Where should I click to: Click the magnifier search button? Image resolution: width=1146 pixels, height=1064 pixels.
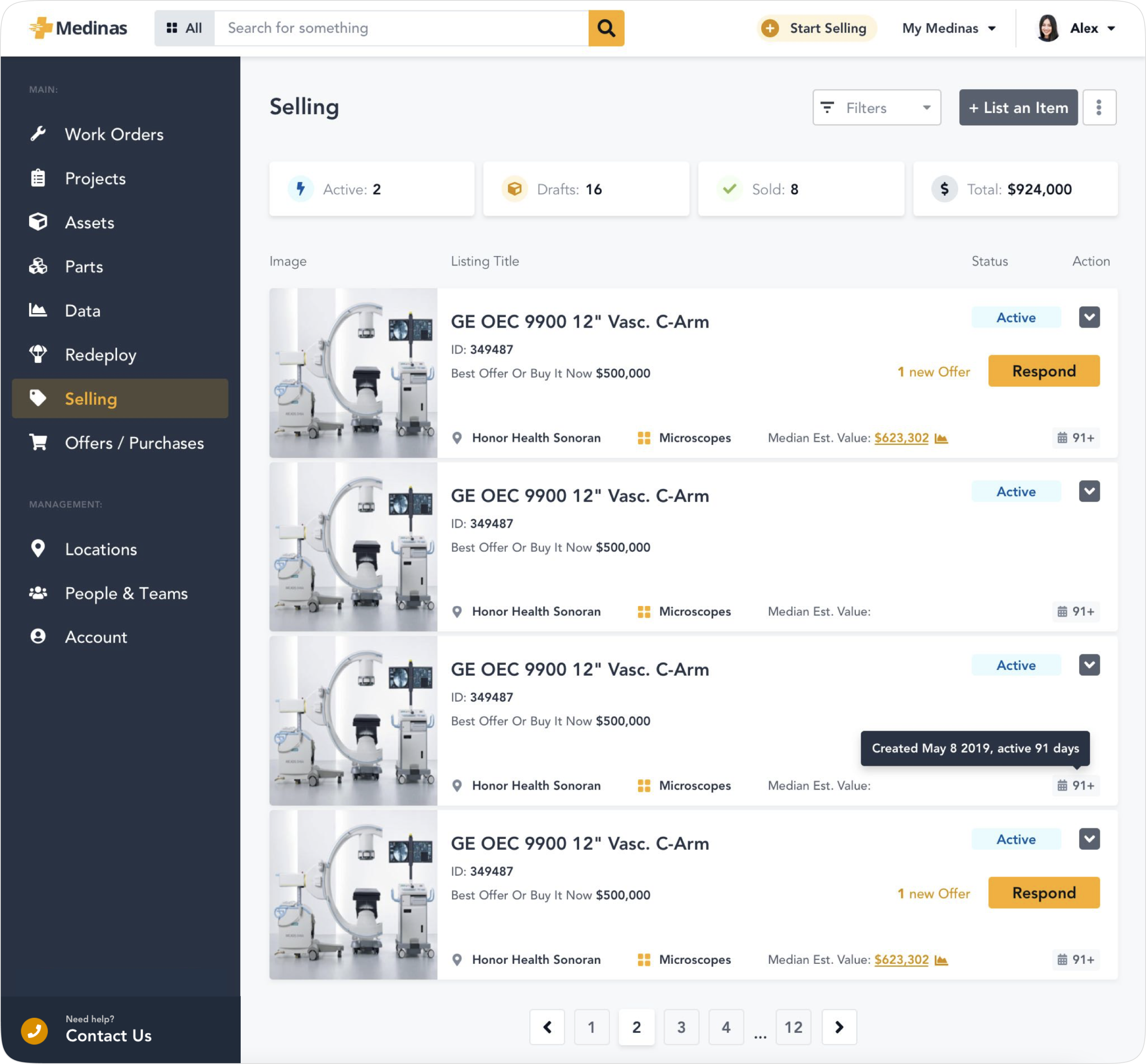coord(606,28)
